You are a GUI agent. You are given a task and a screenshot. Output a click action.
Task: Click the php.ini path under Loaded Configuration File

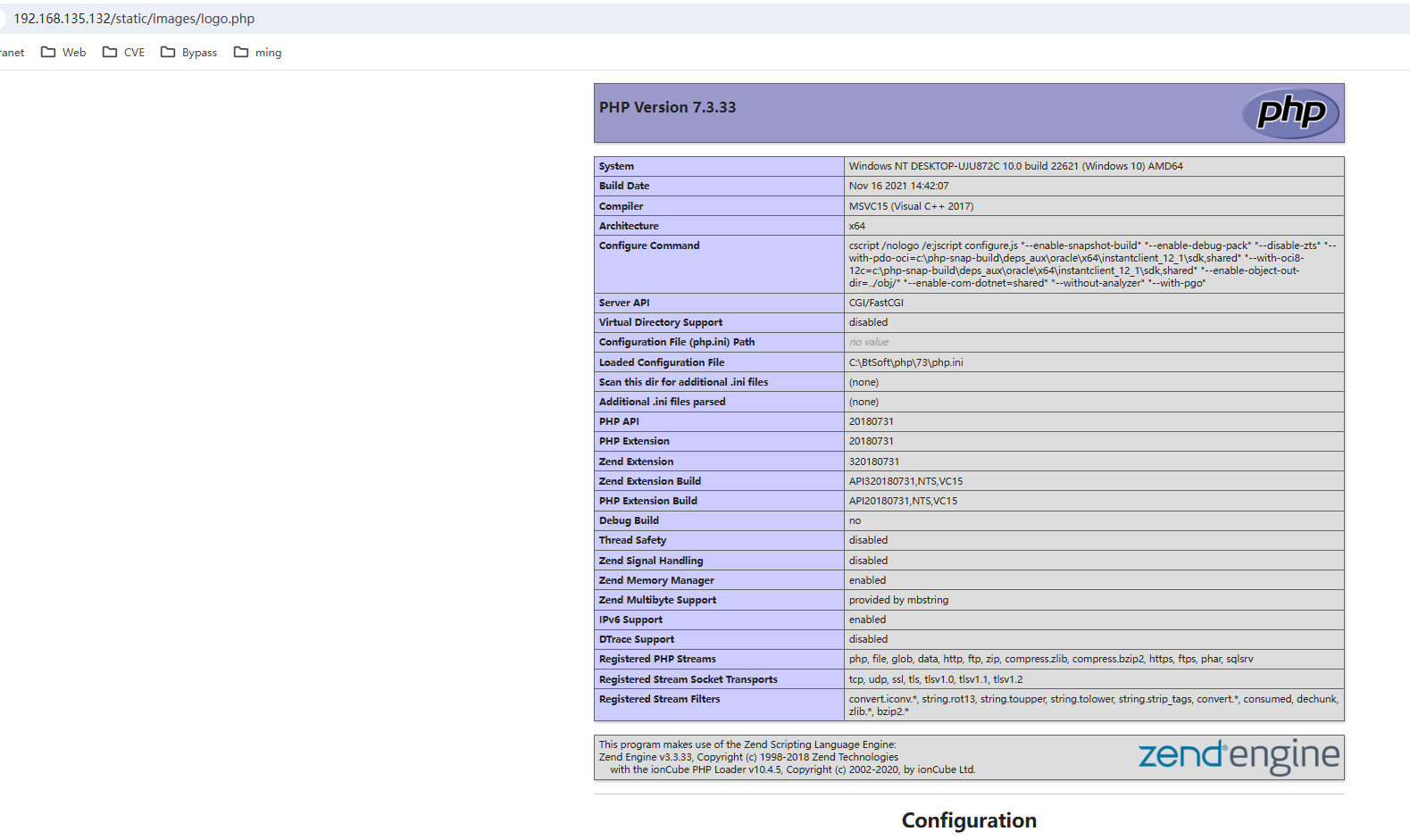pos(905,362)
